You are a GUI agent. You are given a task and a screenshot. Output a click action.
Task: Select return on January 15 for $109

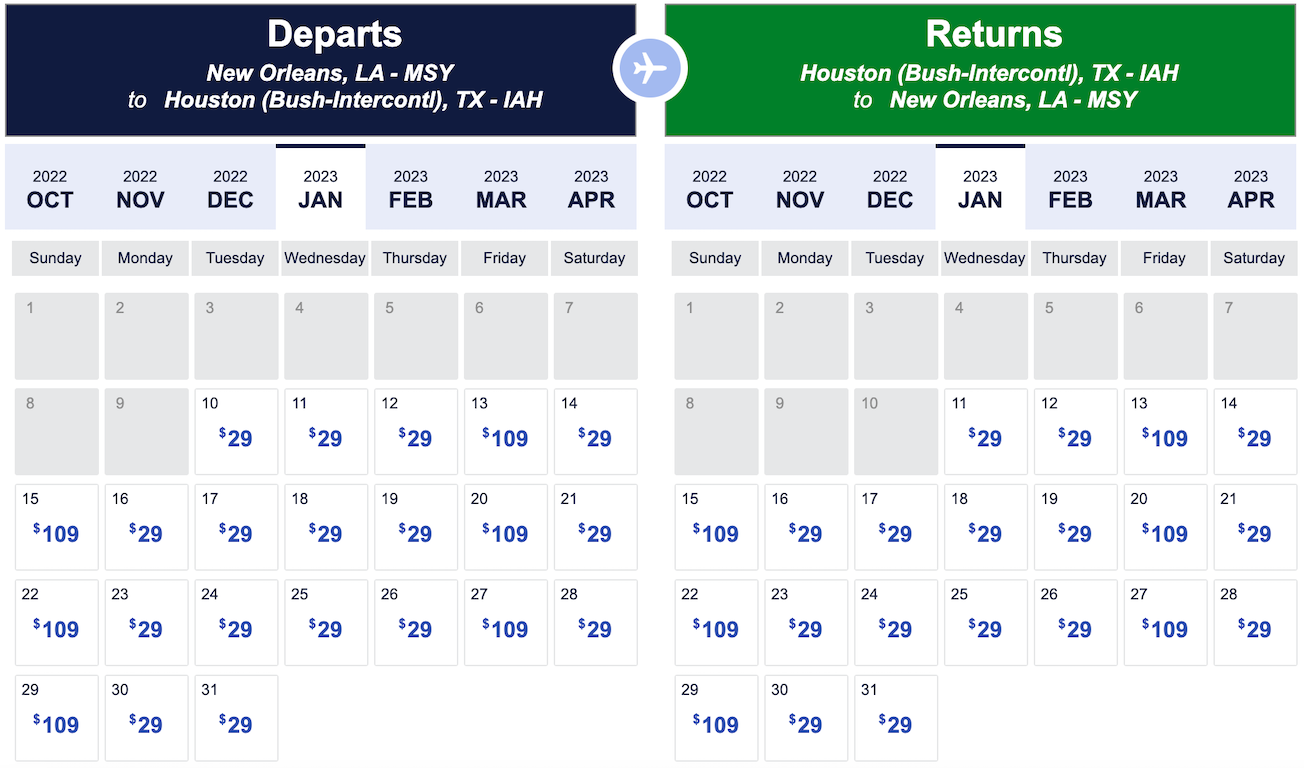pos(717,527)
